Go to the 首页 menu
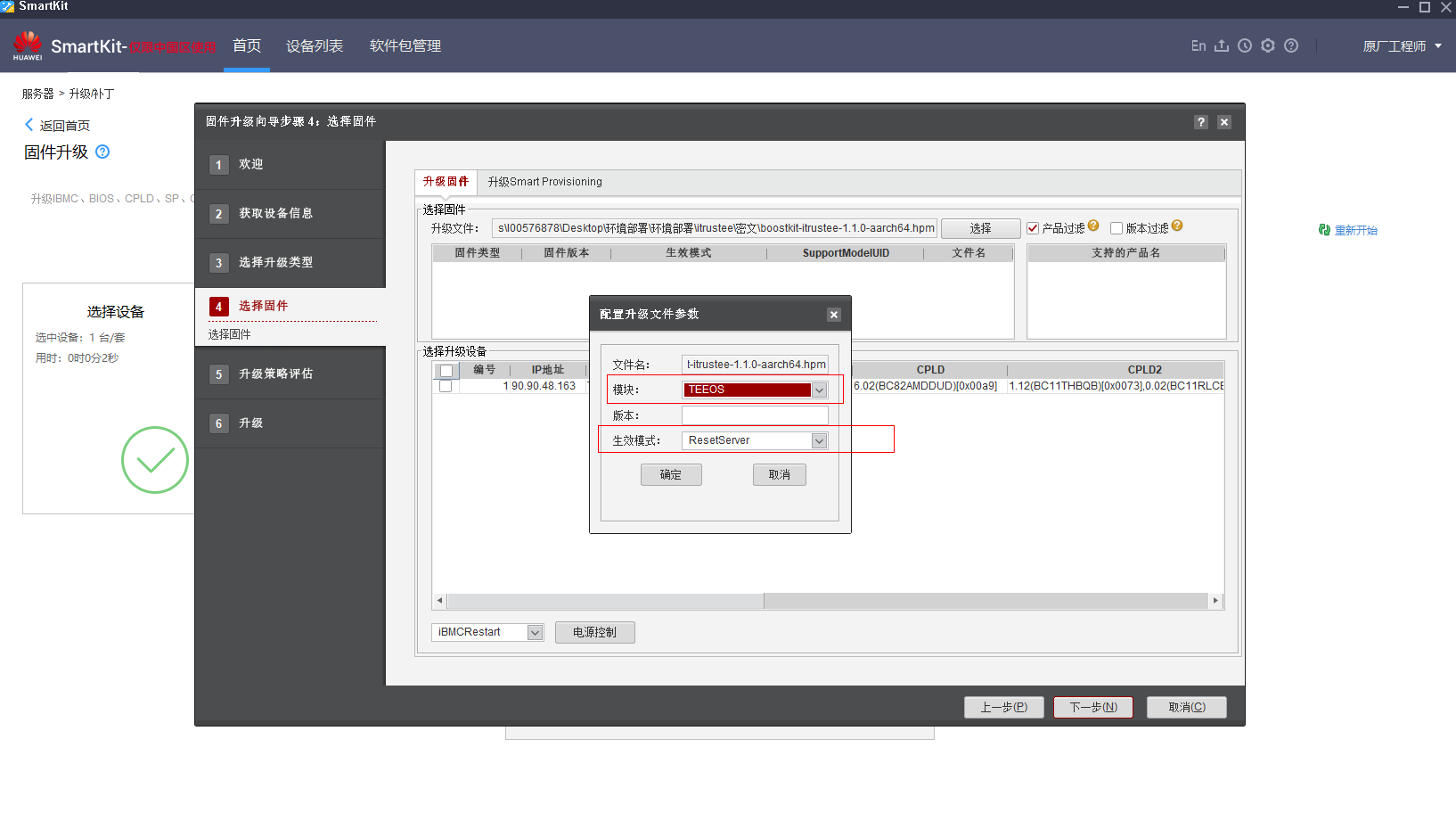 point(247,45)
